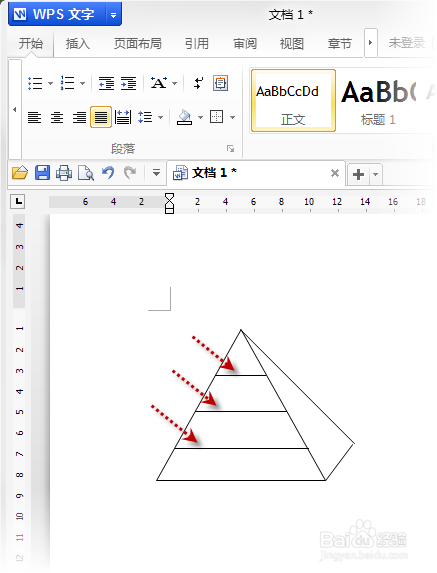The width and height of the screenshot is (437, 573).
Task: Apply numbered list formatting
Action: coord(68,83)
